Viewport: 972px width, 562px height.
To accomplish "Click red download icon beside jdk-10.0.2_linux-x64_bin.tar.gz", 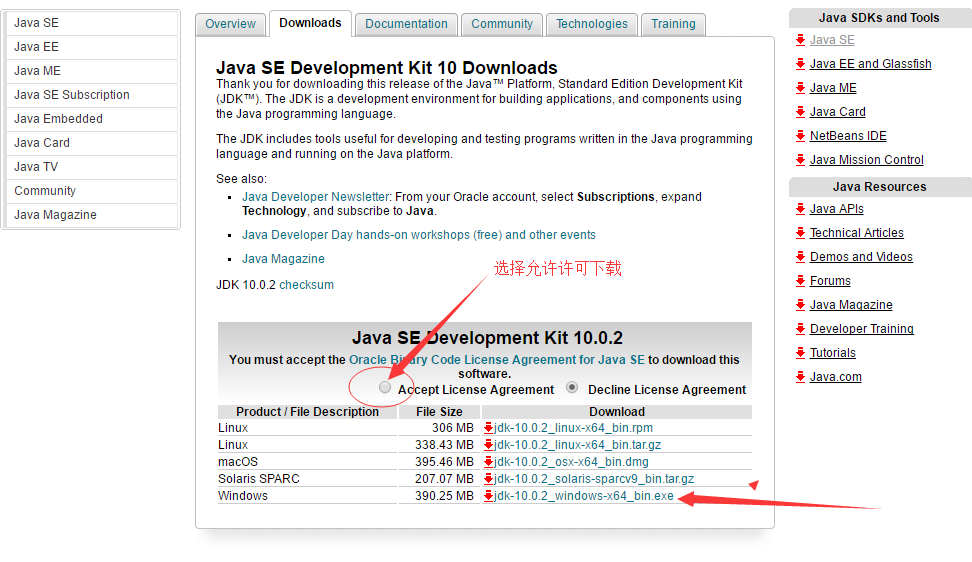I will point(488,445).
